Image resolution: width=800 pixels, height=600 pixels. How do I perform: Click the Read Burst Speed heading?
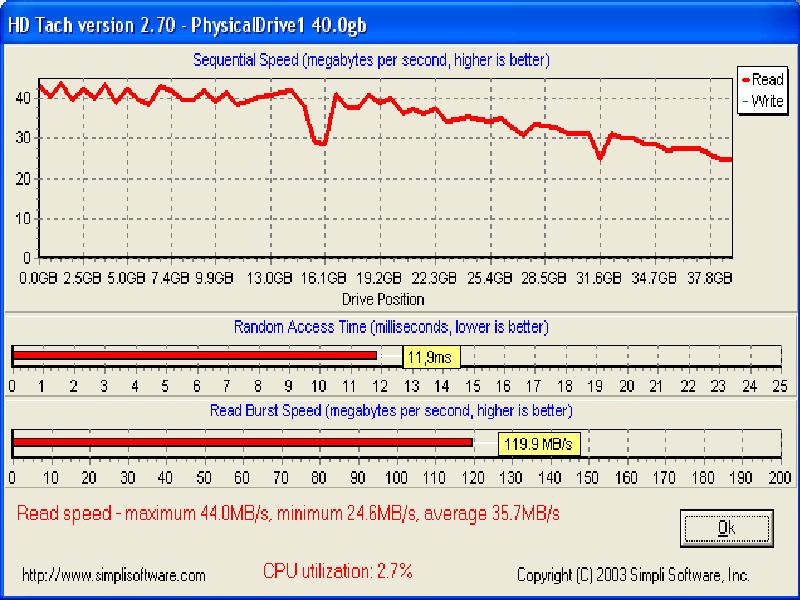(390, 410)
